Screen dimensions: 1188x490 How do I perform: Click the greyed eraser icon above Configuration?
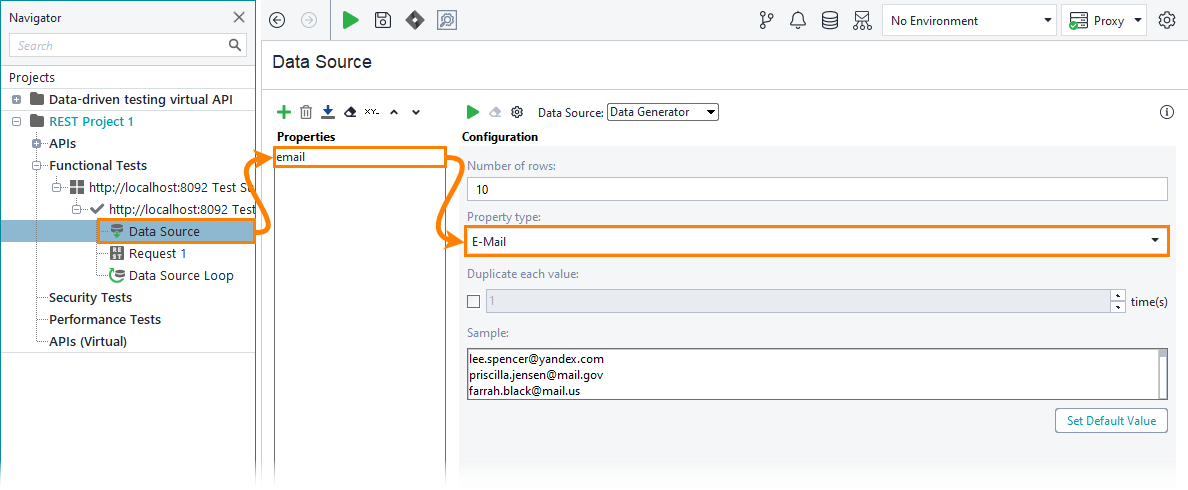click(x=495, y=112)
